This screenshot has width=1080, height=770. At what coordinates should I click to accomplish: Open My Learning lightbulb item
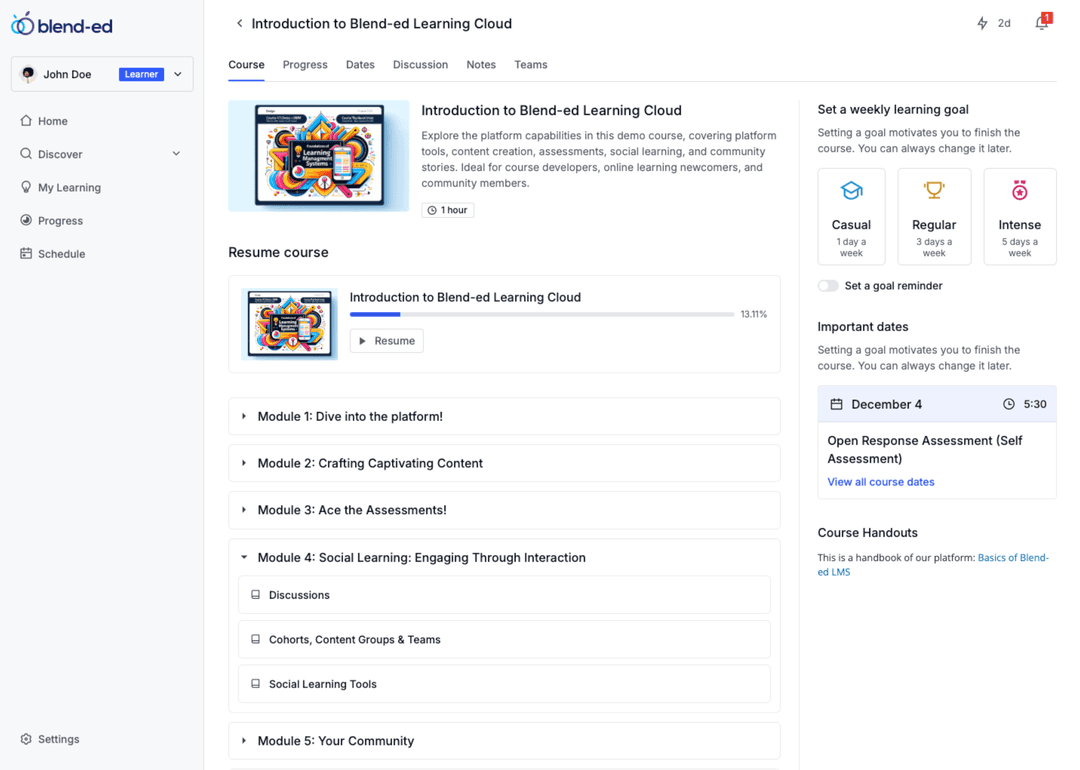point(70,187)
